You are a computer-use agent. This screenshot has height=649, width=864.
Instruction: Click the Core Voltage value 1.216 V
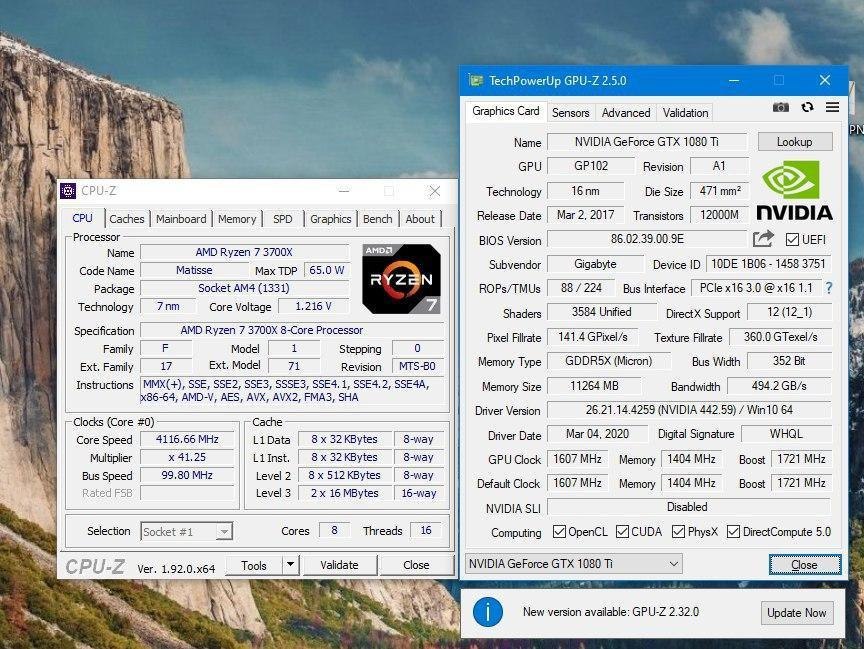314,306
